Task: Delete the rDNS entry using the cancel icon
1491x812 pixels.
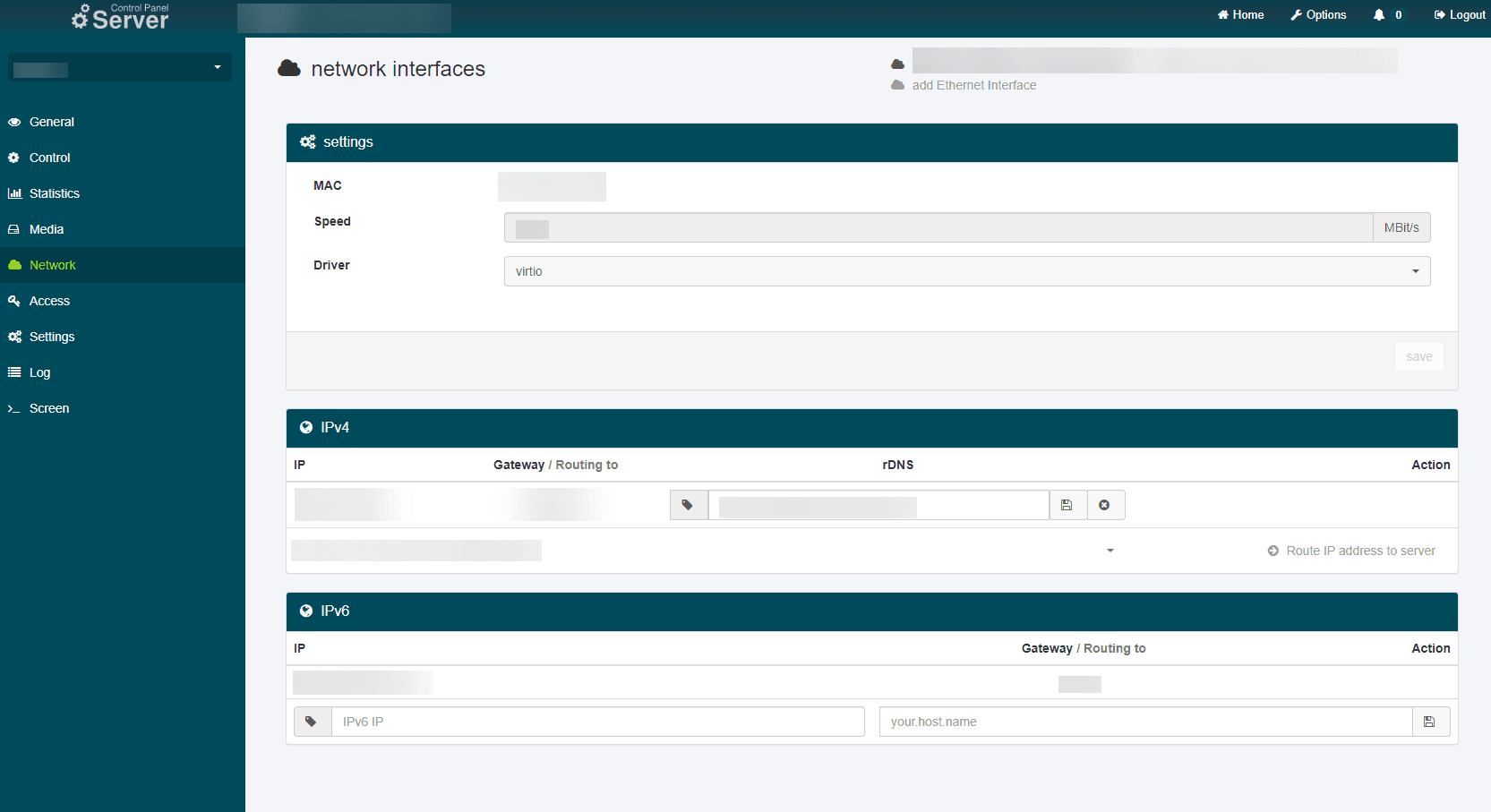Action: point(1105,504)
